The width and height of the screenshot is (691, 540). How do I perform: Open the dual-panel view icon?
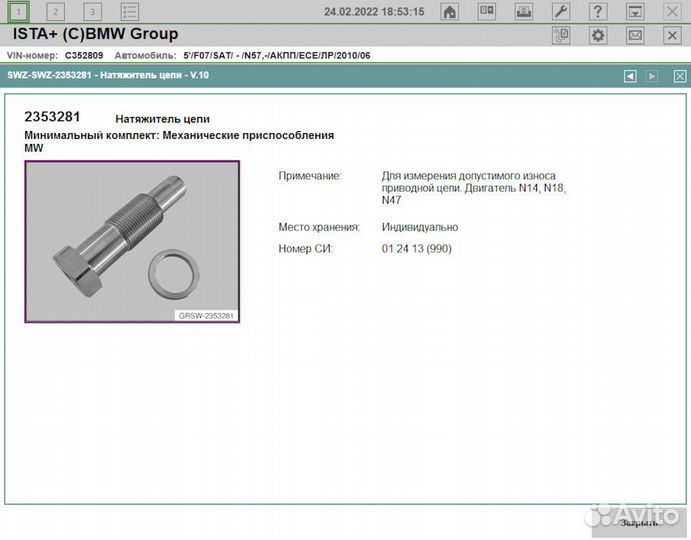[x=487, y=11]
